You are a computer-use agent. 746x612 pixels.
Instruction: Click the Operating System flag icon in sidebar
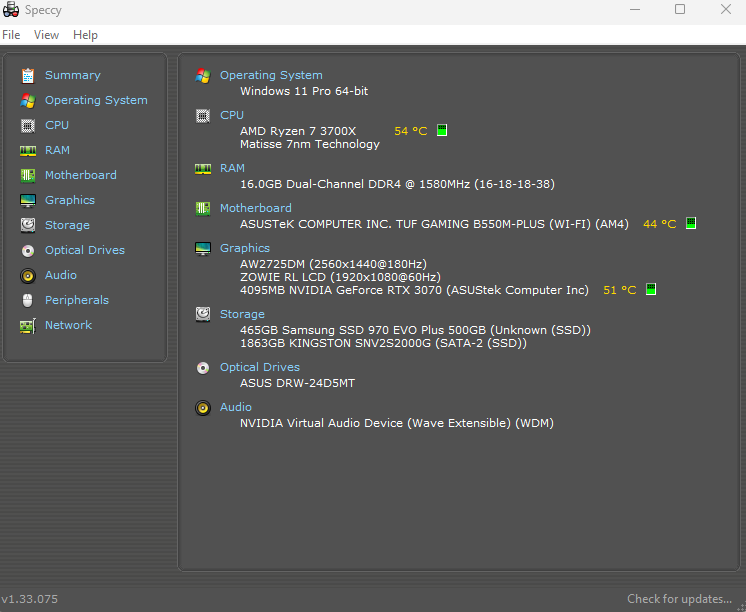(28, 100)
